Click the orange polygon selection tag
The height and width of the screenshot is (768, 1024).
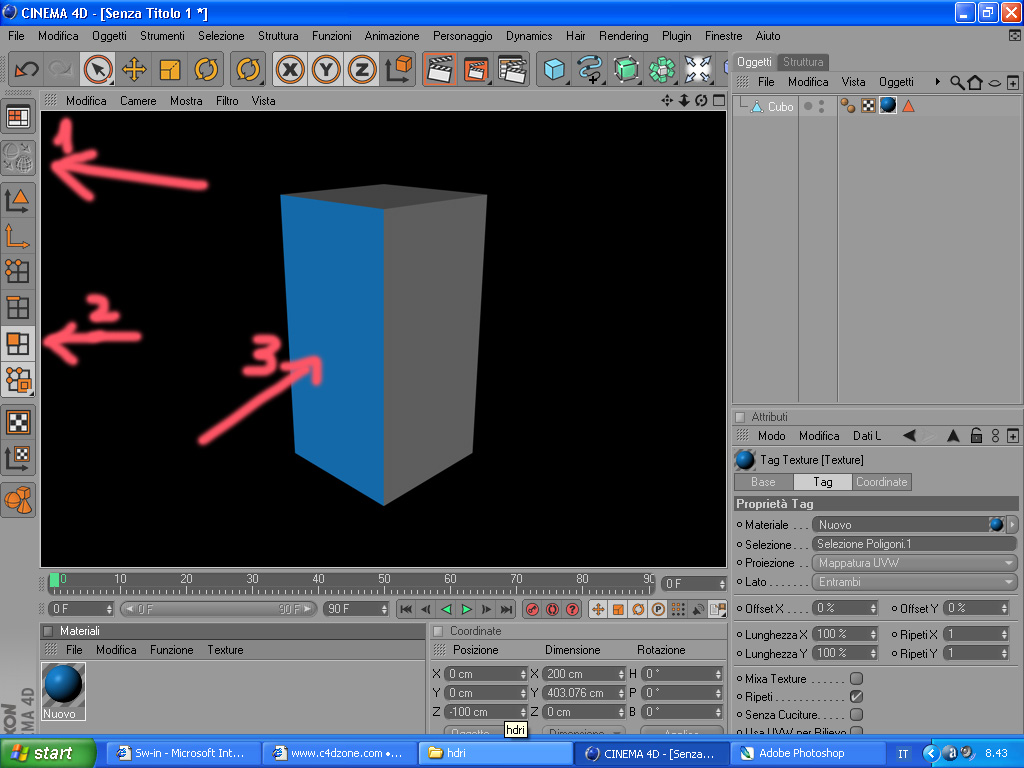point(908,106)
